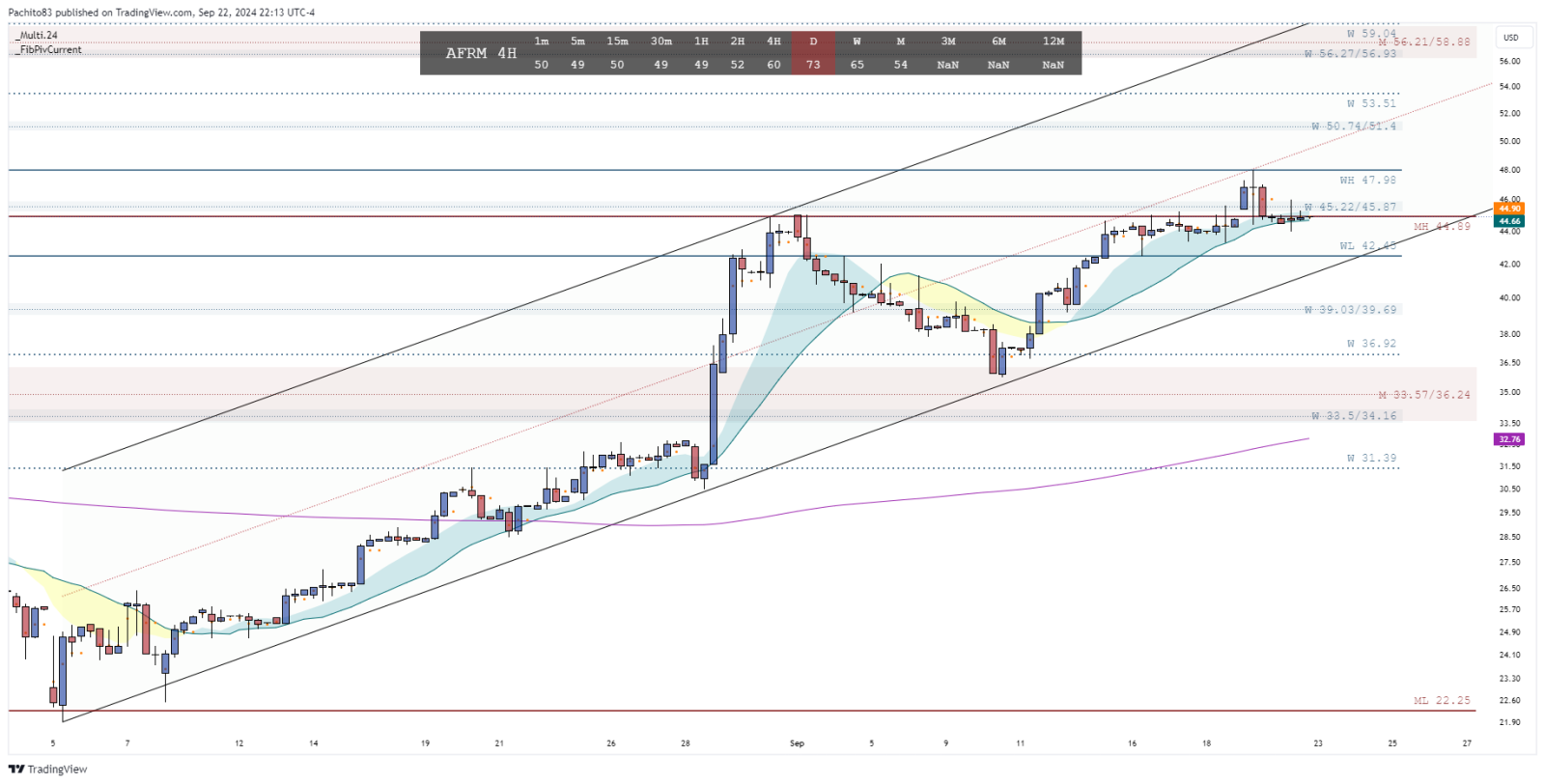Click the 4H column header in table

pyautogui.click(x=773, y=42)
